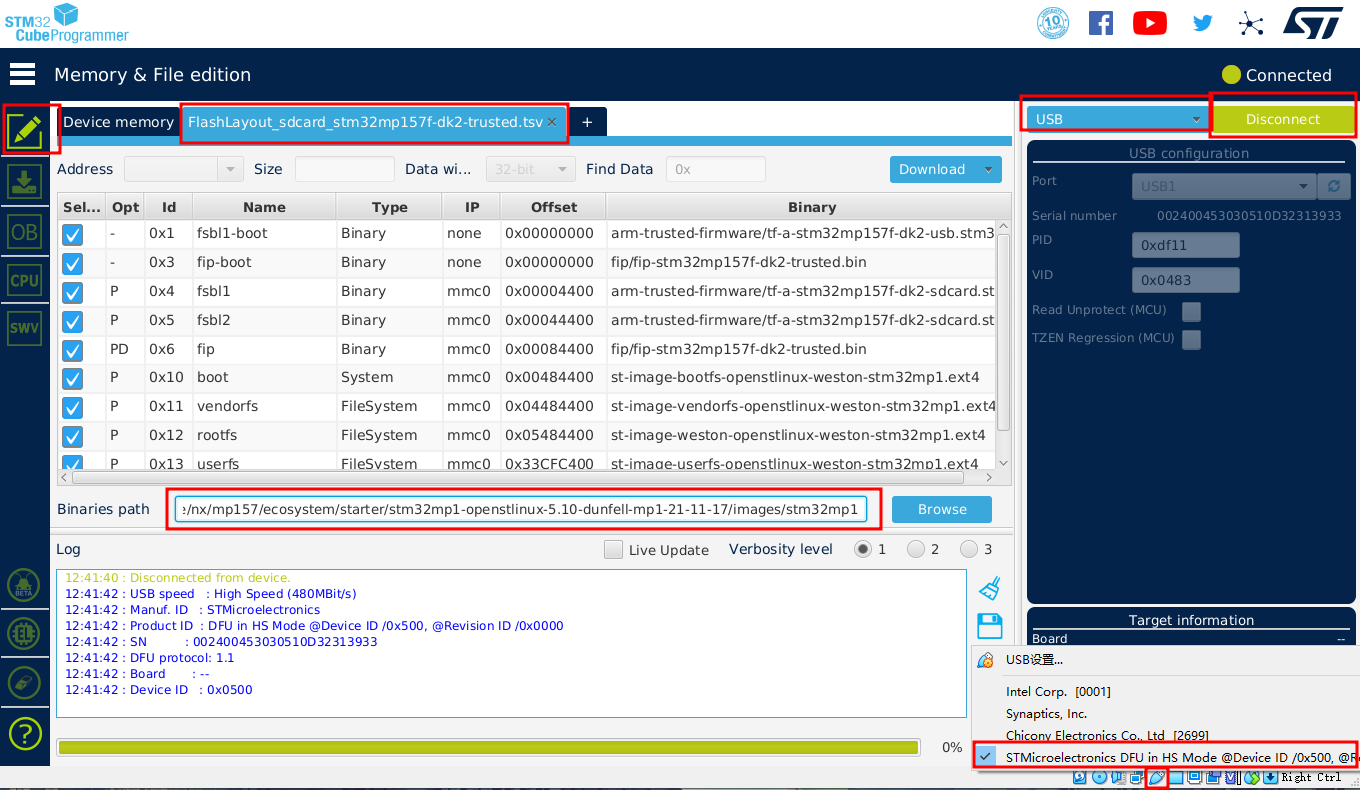Image resolution: width=1360 pixels, height=790 pixels.
Task: Expand the Download button arrow
Action: [990, 169]
